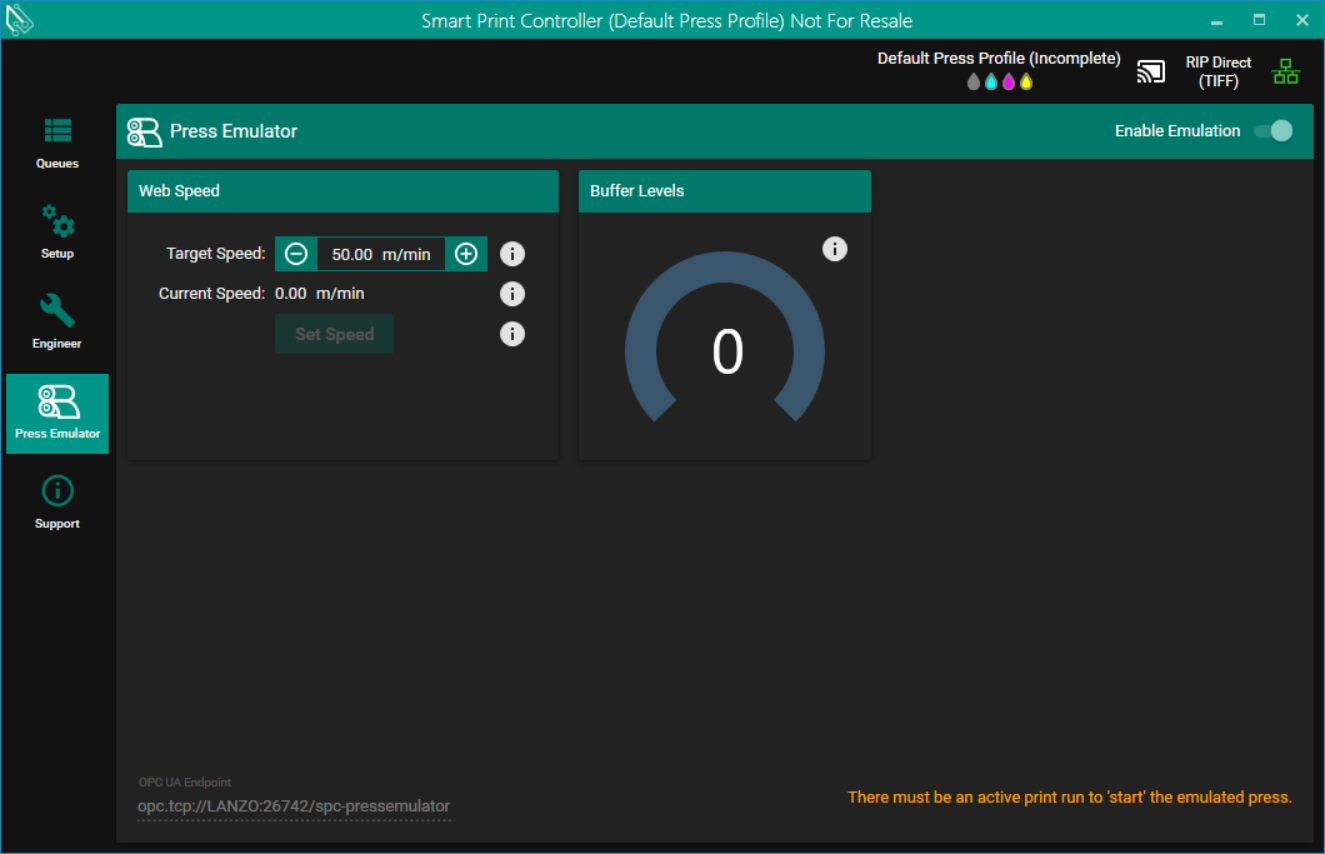Viewport: 1325px width, 854px height.
Task: Open the Setup gears section
Action: click(57, 232)
